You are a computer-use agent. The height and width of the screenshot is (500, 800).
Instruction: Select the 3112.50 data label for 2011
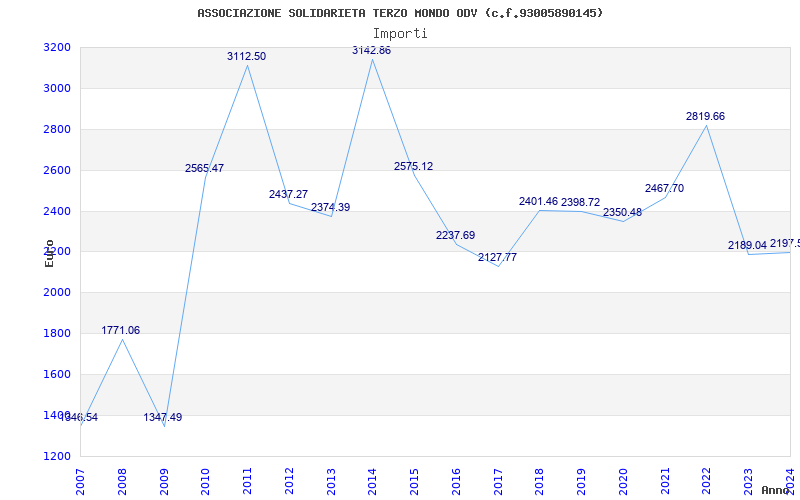tap(246, 57)
